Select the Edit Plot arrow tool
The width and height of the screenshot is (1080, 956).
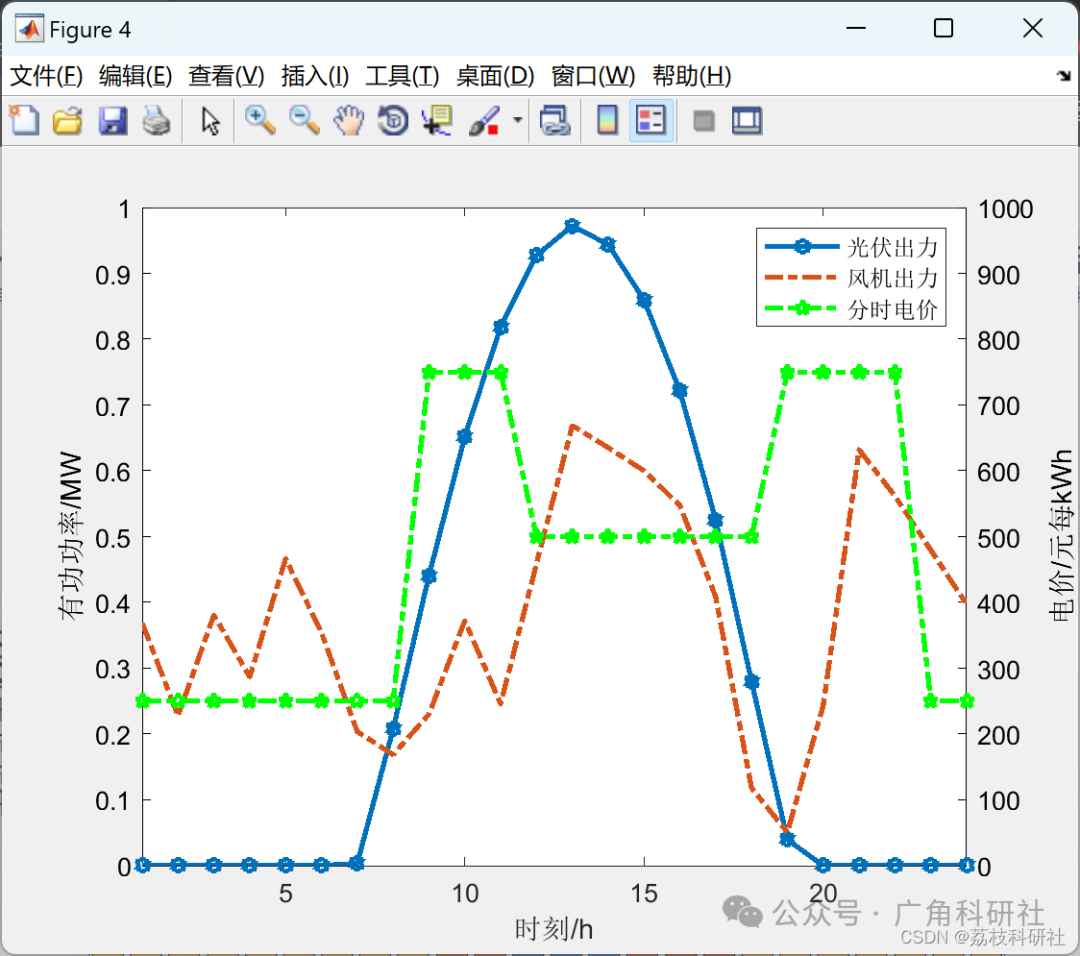210,121
